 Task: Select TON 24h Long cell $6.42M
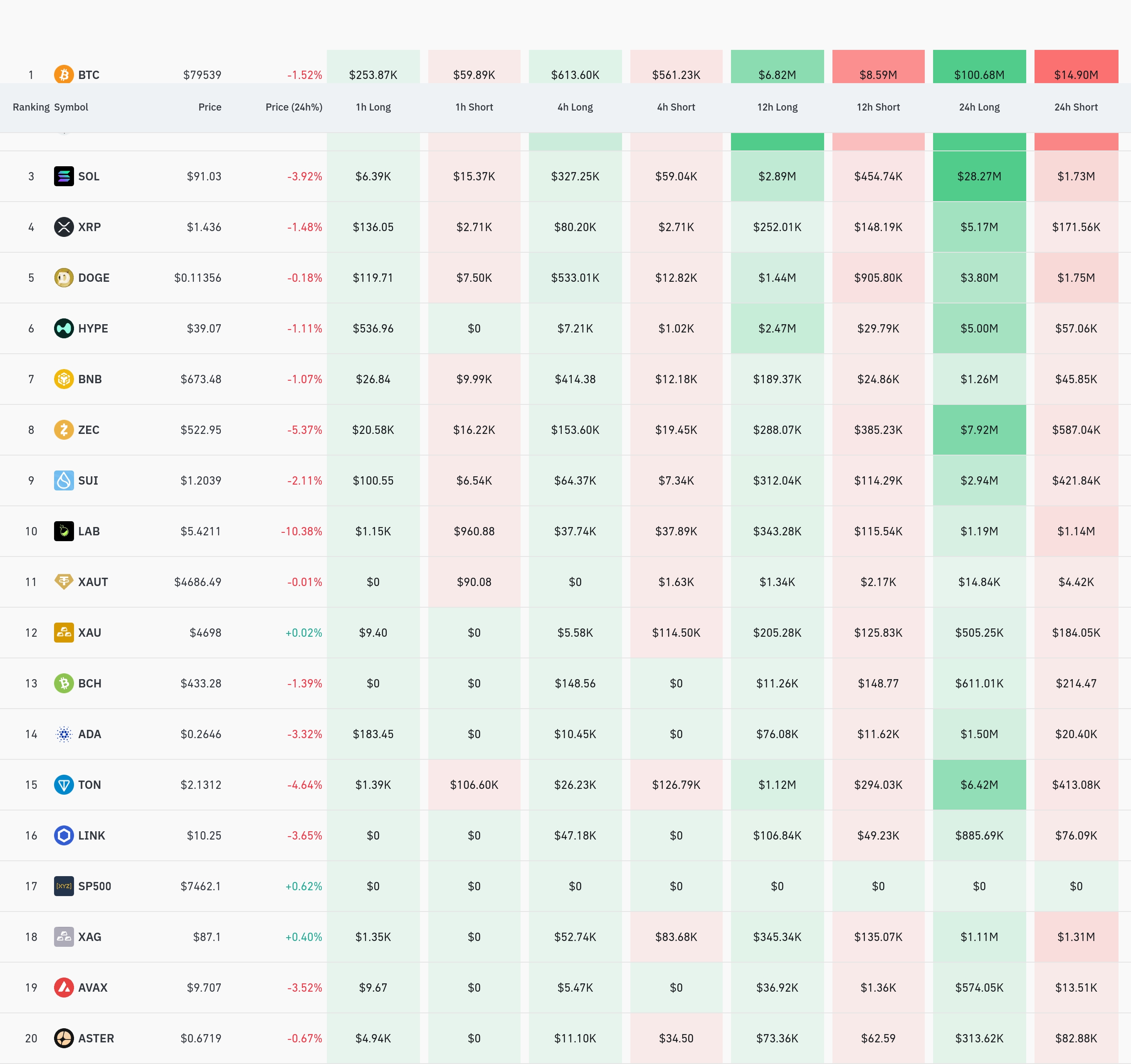[x=980, y=785]
